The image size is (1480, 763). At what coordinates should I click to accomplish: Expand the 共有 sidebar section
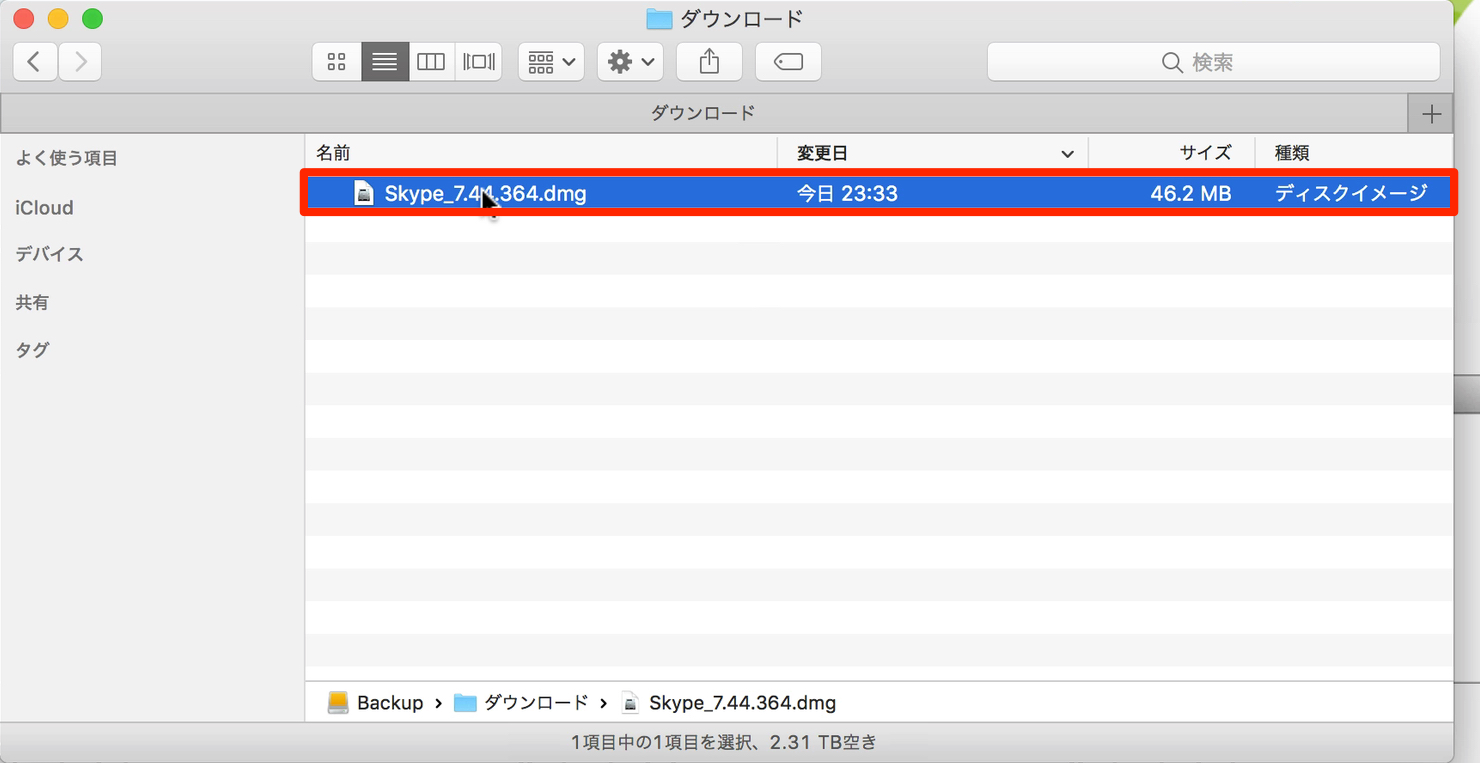pos(32,302)
